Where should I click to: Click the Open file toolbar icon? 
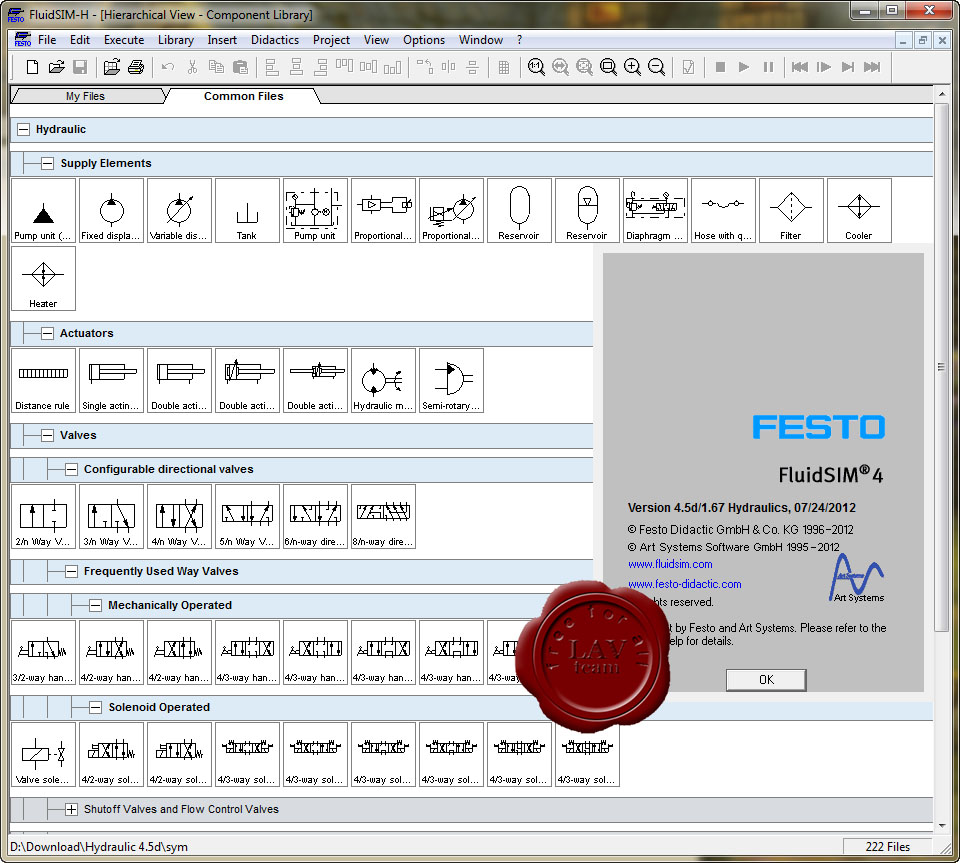(x=56, y=67)
